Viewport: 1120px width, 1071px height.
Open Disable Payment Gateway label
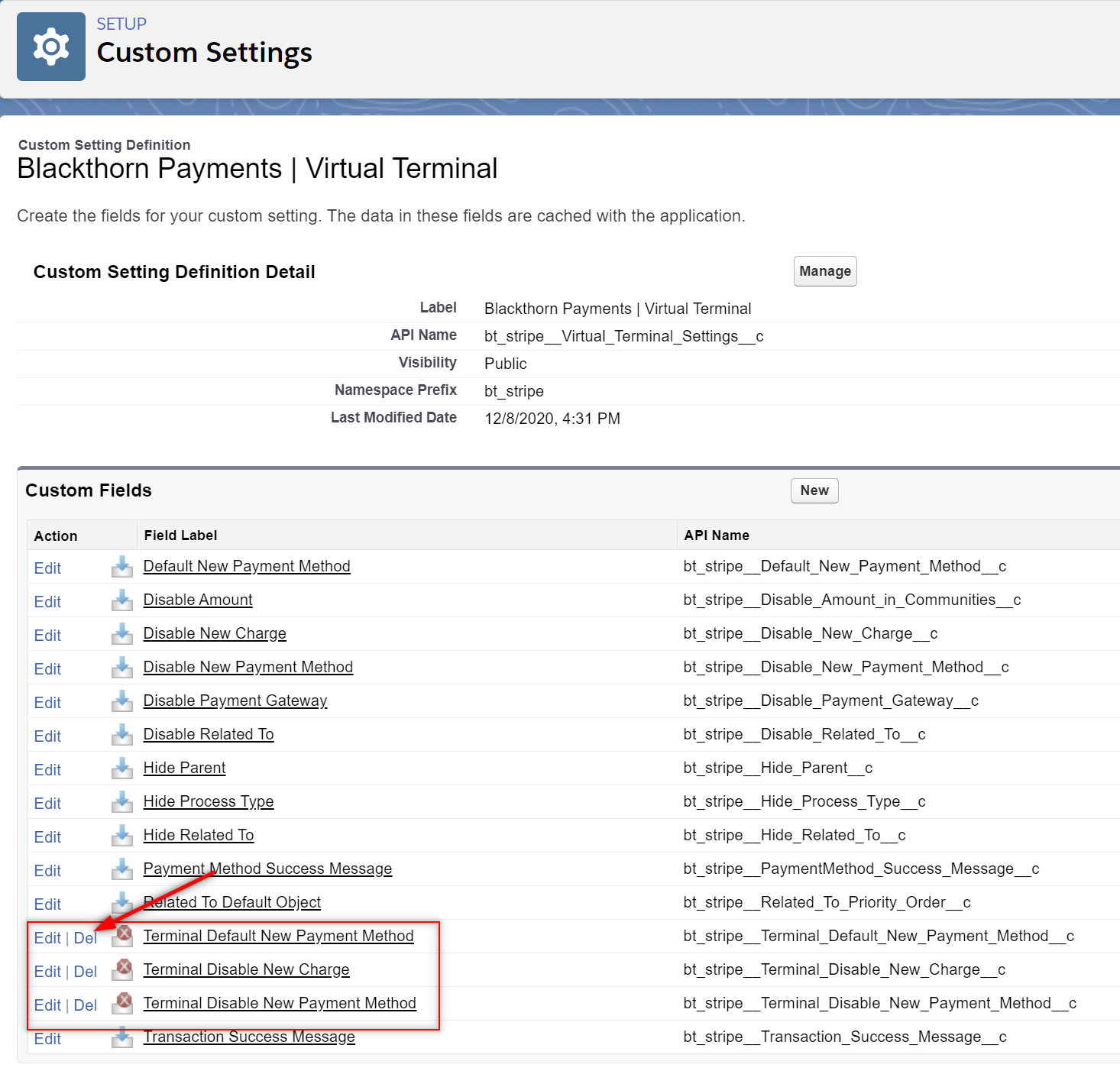pyautogui.click(x=235, y=701)
